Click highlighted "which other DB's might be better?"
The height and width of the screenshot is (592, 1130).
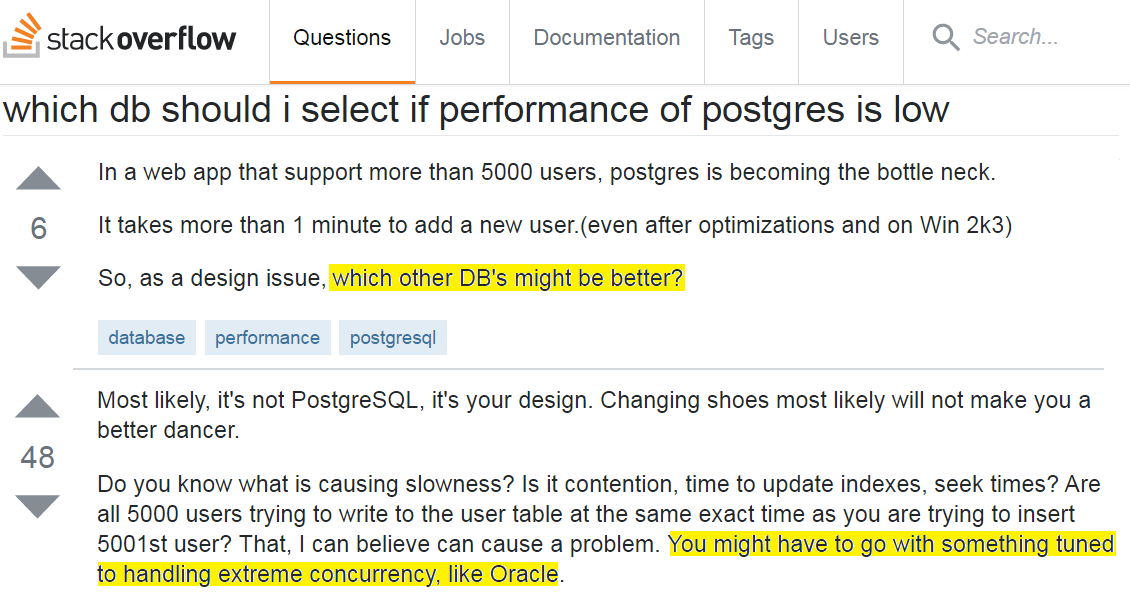point(507,278)
